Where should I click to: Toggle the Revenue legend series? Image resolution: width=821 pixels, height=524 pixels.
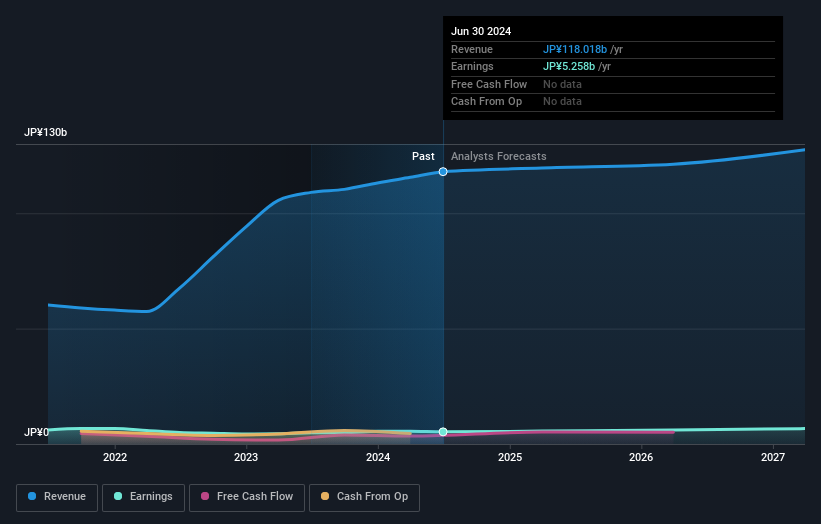57,497
